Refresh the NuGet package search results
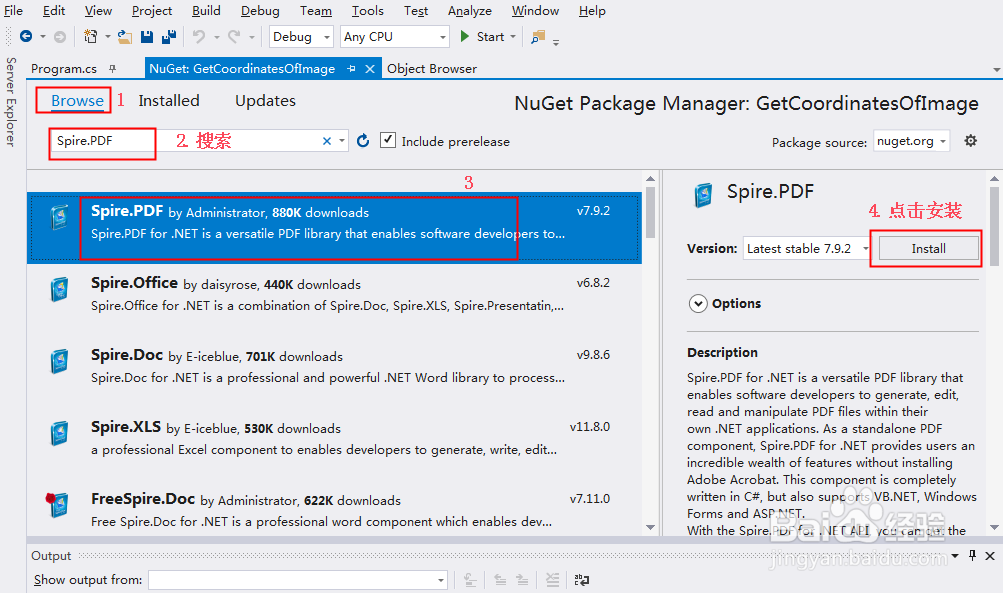Image resolution: width=1003 pixels, height=593 pixels. coord(363,141)
